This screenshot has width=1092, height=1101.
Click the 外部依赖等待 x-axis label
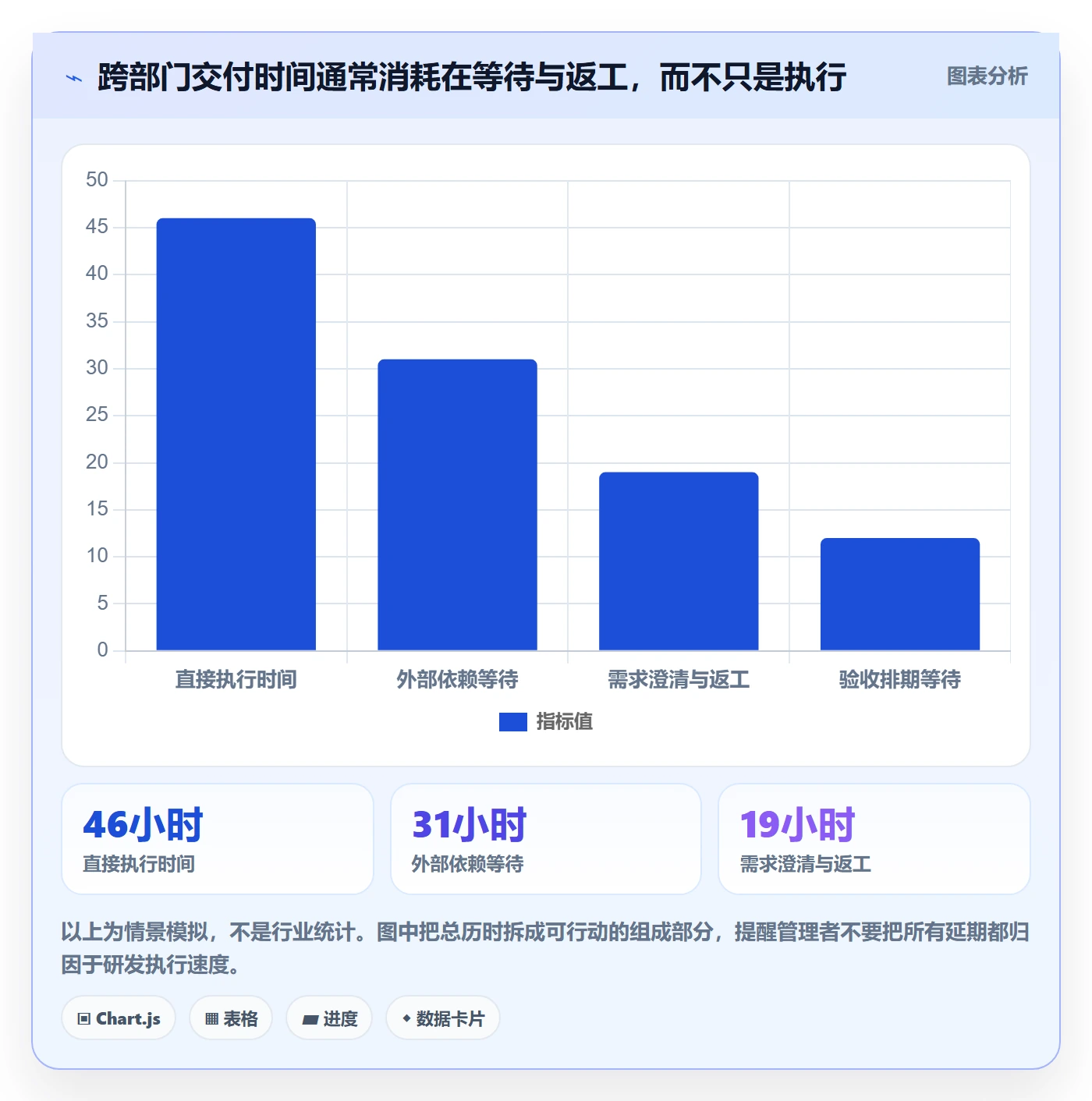458,680
